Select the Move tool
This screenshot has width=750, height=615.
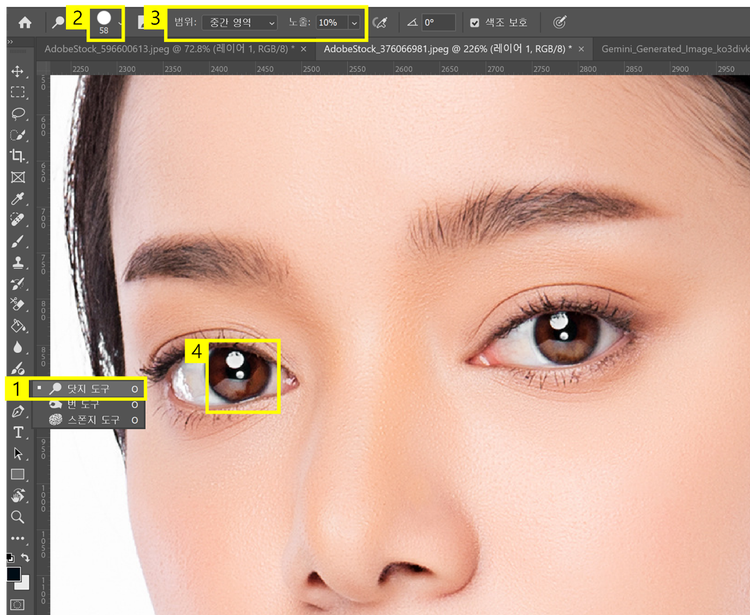point(18,72)
